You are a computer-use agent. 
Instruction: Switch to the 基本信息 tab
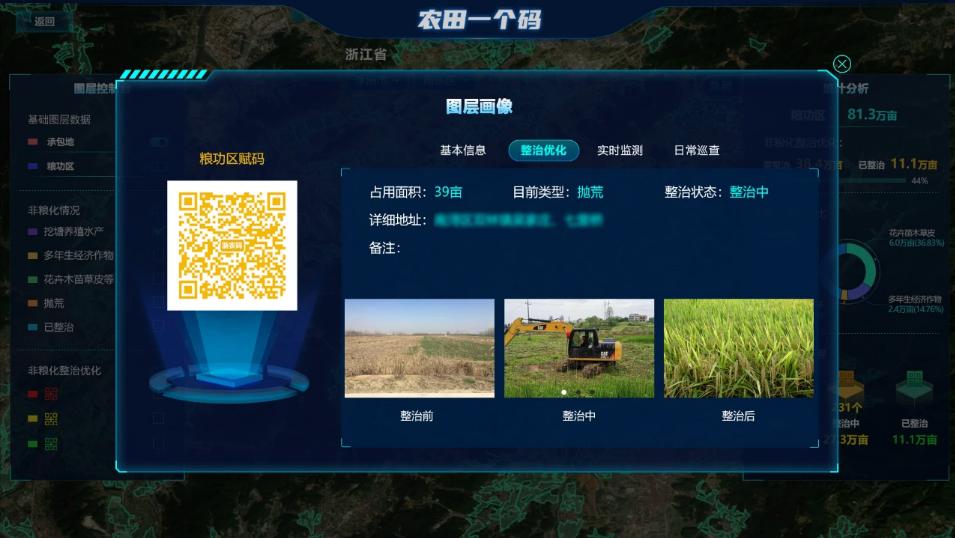tap(462, 150)
